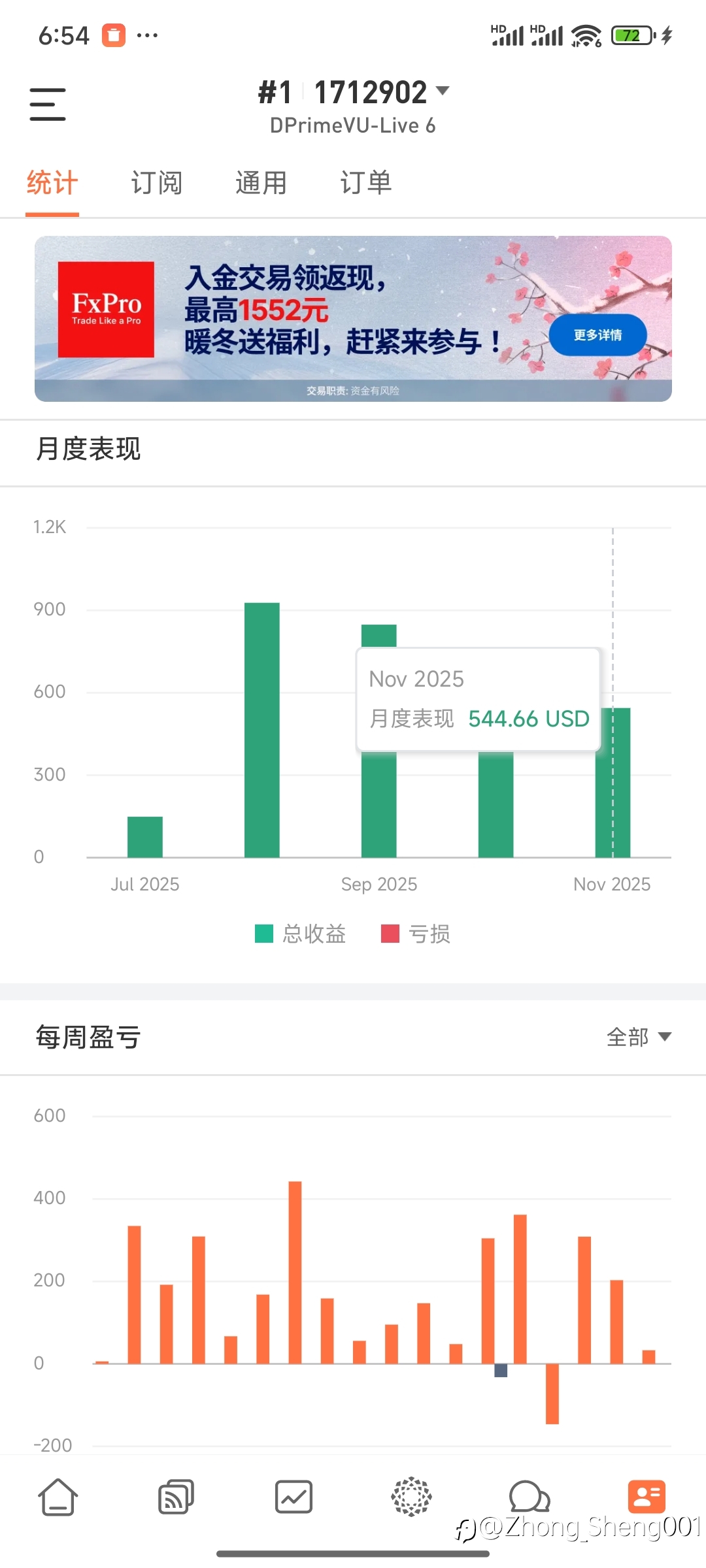Viewport: 706px width, 1568px height.
Task: Select the orange profile card icon
Action: (647, 1497)
